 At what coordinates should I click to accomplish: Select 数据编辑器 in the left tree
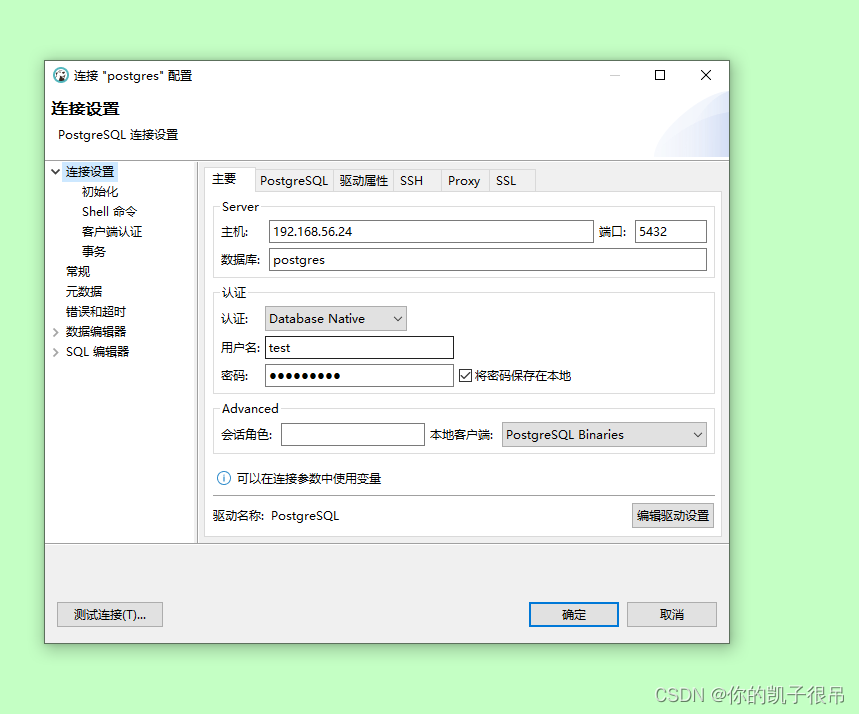pos(96,332)
